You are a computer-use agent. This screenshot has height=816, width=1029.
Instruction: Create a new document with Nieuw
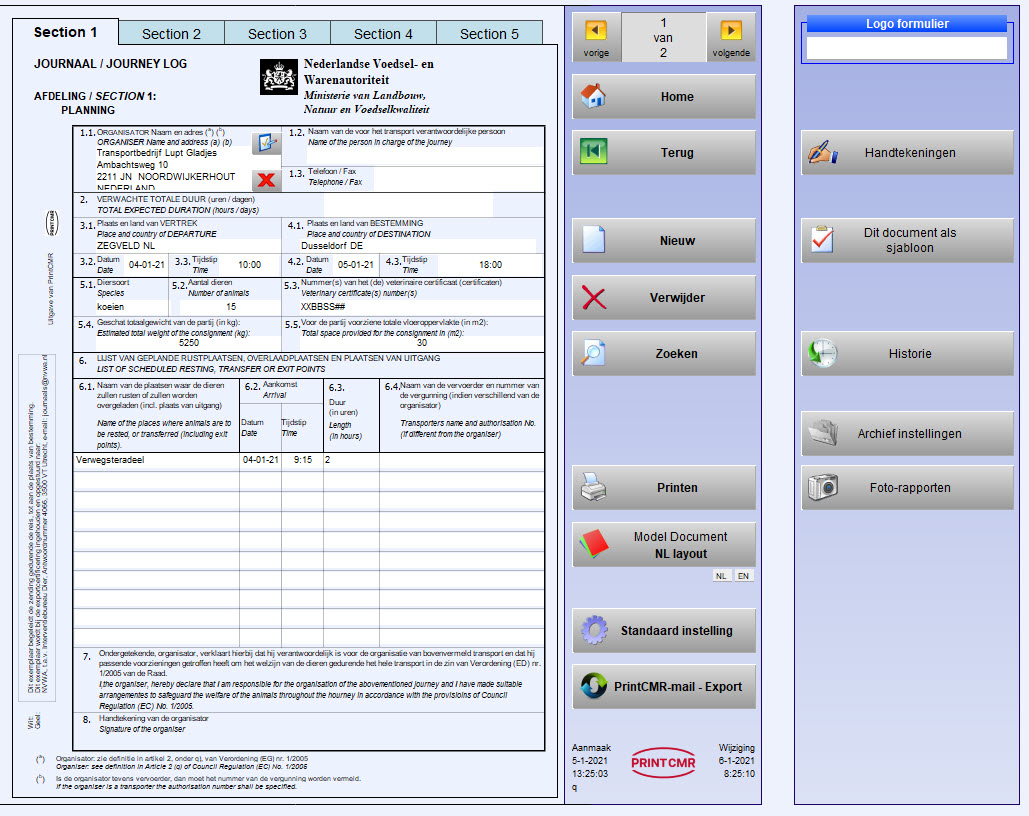coord(664,241)
